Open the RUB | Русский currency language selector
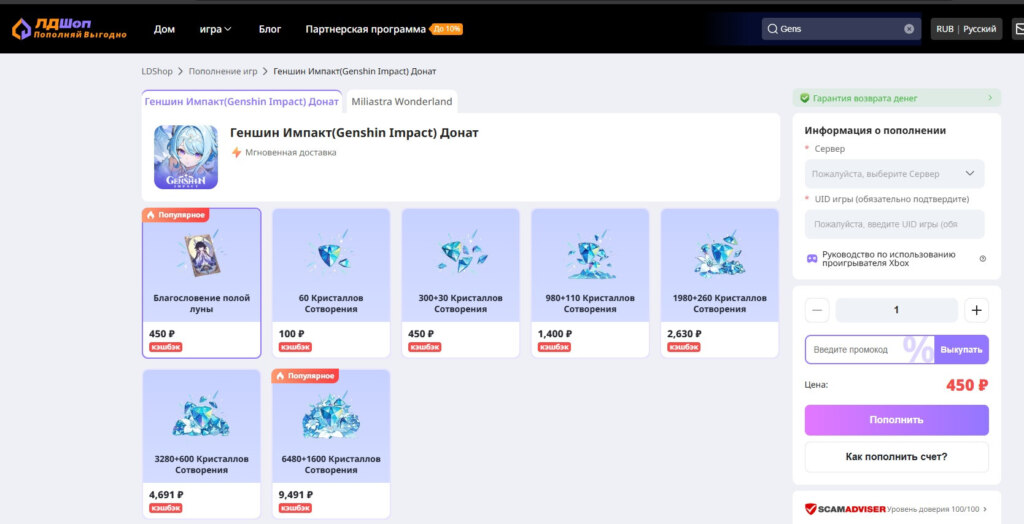 (966, 29)
